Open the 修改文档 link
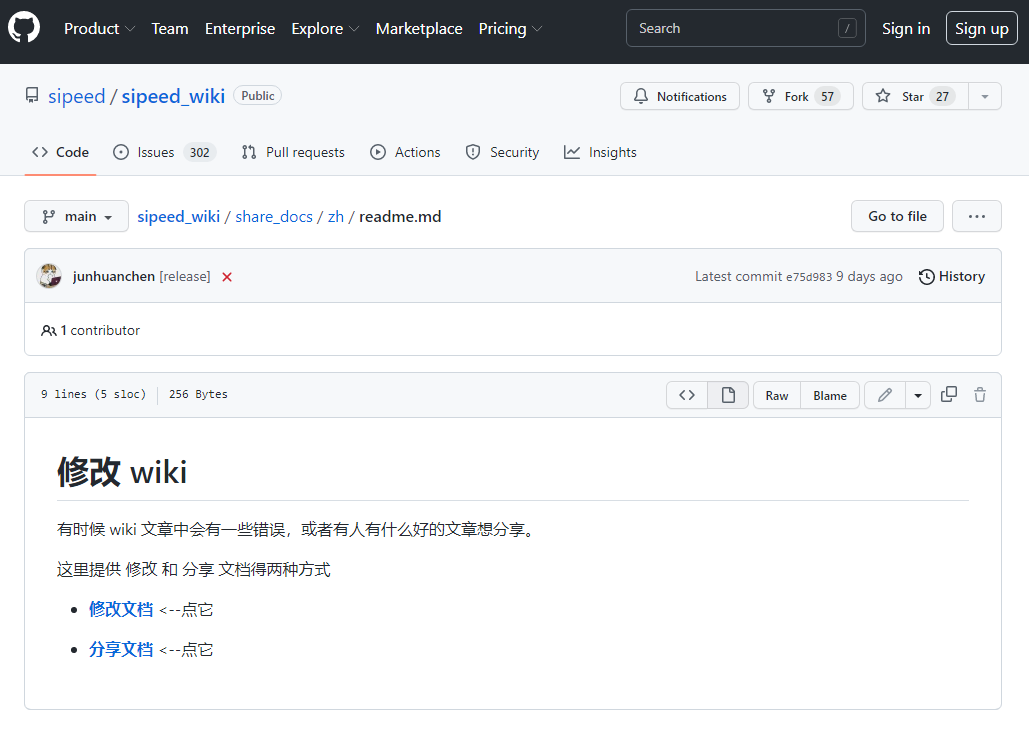Screen dimensions: 1029x730 [x=121, y=609]
